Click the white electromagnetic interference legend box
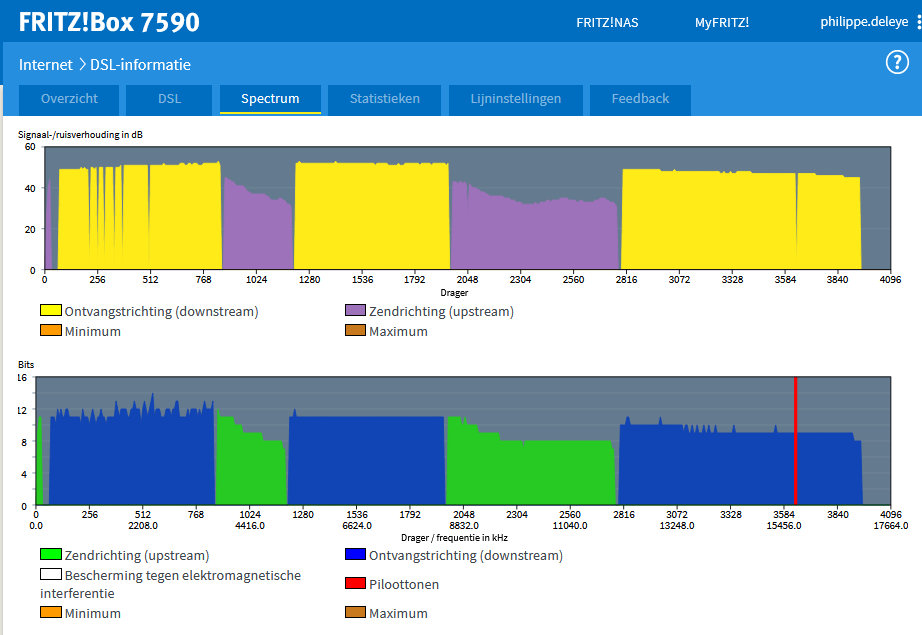 tap(51, 575)
